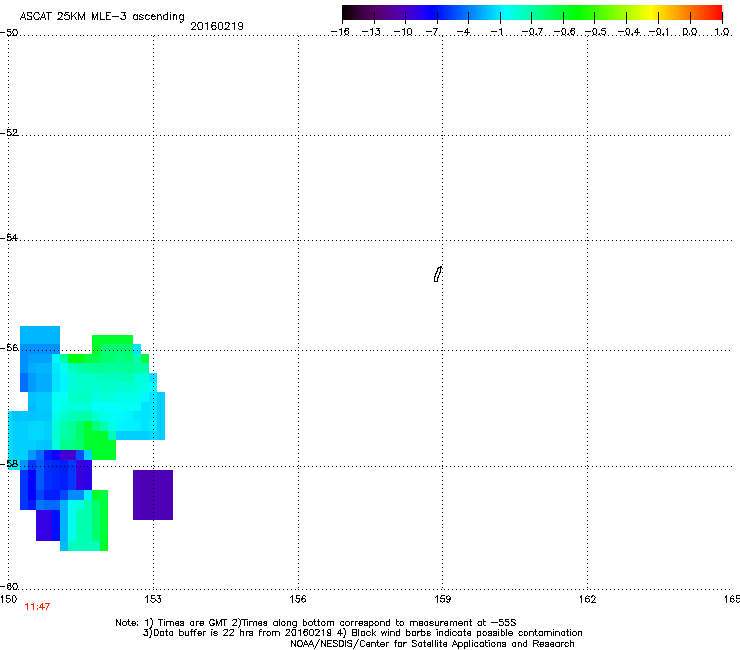Image resolution: width=740 pixels, height=650 pixels.
Task: Click the "Data buffer is 22 hrs" note line
Action: click(362, 633)
